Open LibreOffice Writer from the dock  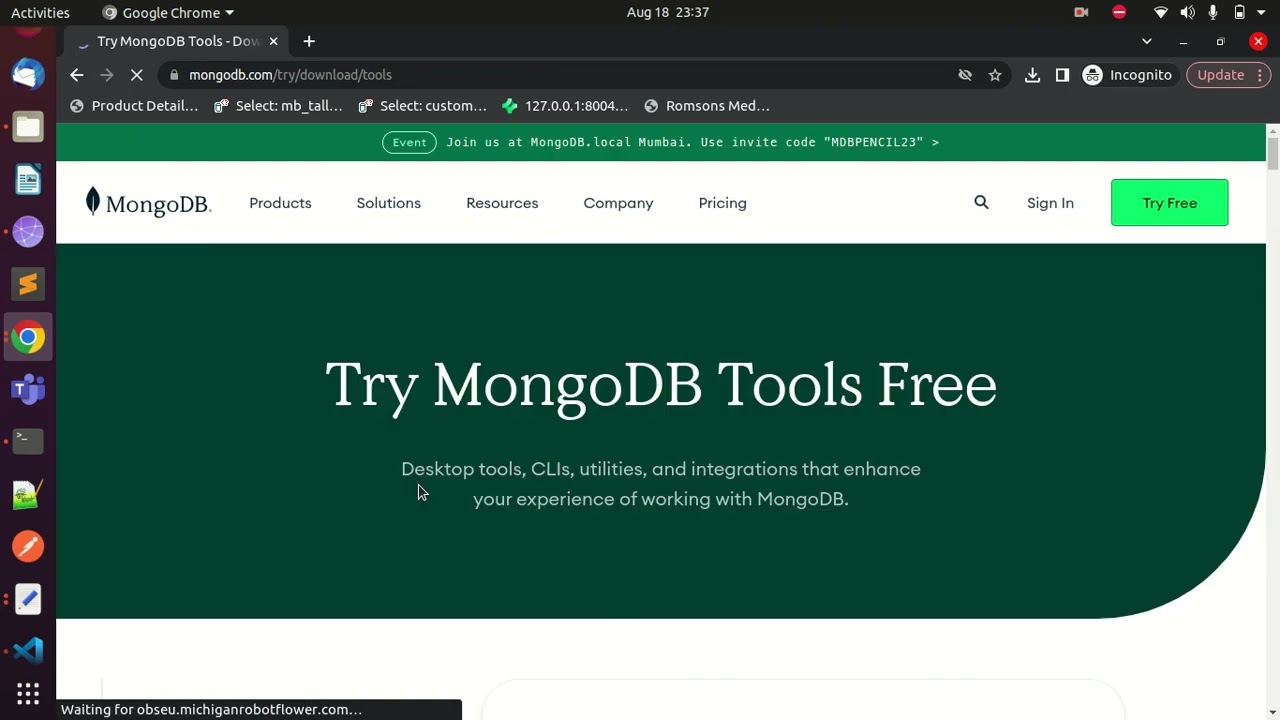click(28, 180)
